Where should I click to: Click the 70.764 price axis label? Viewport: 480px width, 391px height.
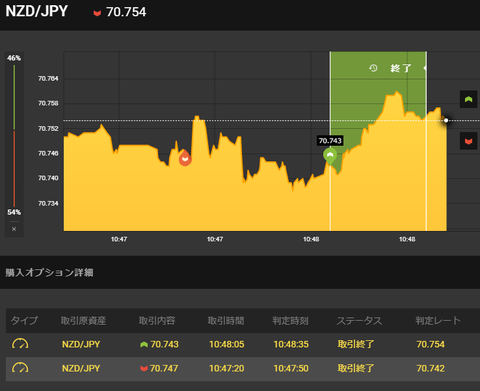48,79
